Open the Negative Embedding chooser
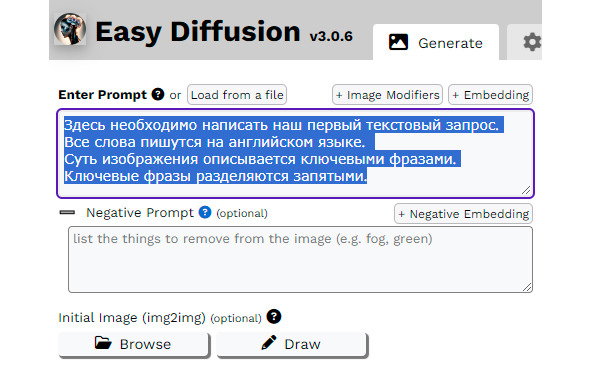 click(463, 214)
